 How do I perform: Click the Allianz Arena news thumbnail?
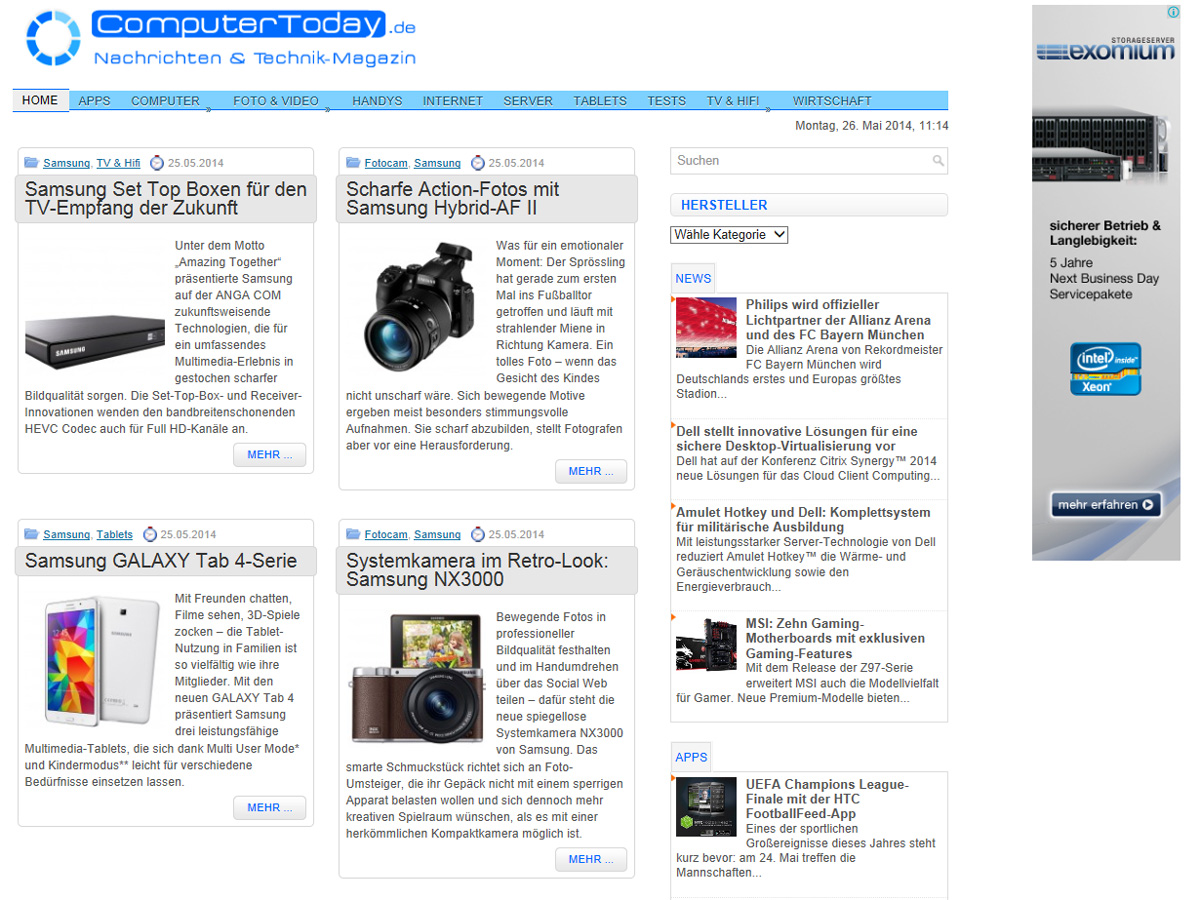(706, 327)
